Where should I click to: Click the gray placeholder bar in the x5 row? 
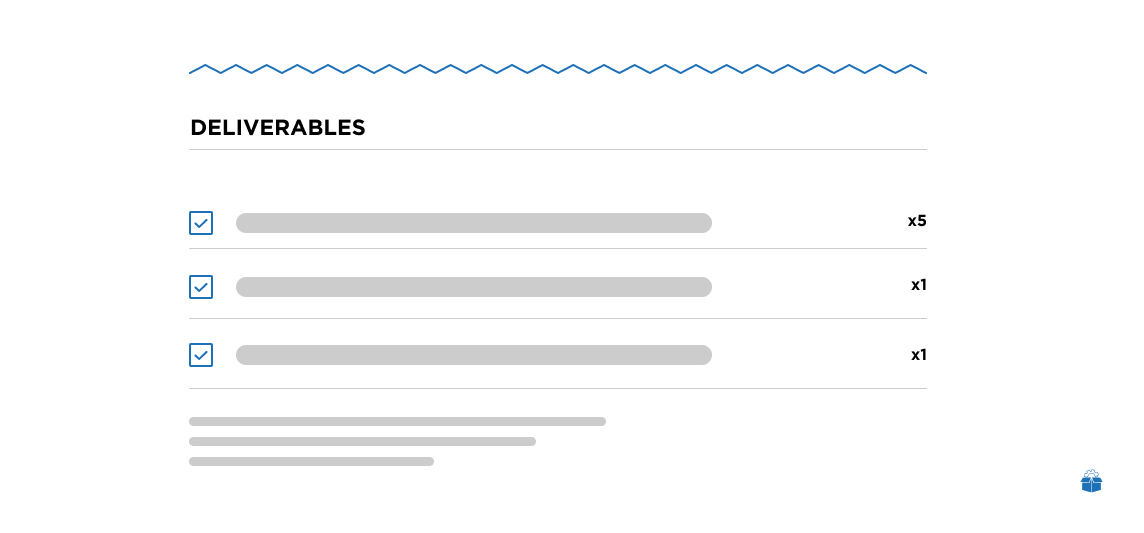(474, 223)
